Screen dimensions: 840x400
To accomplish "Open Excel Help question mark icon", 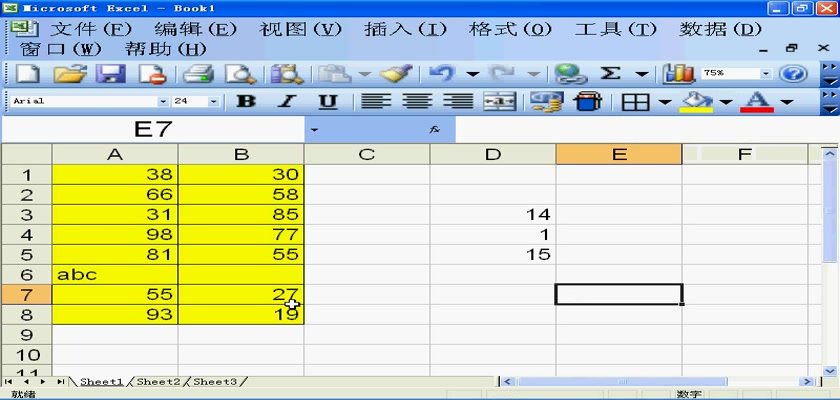I will pyautogui.click(x=793, y=74).
